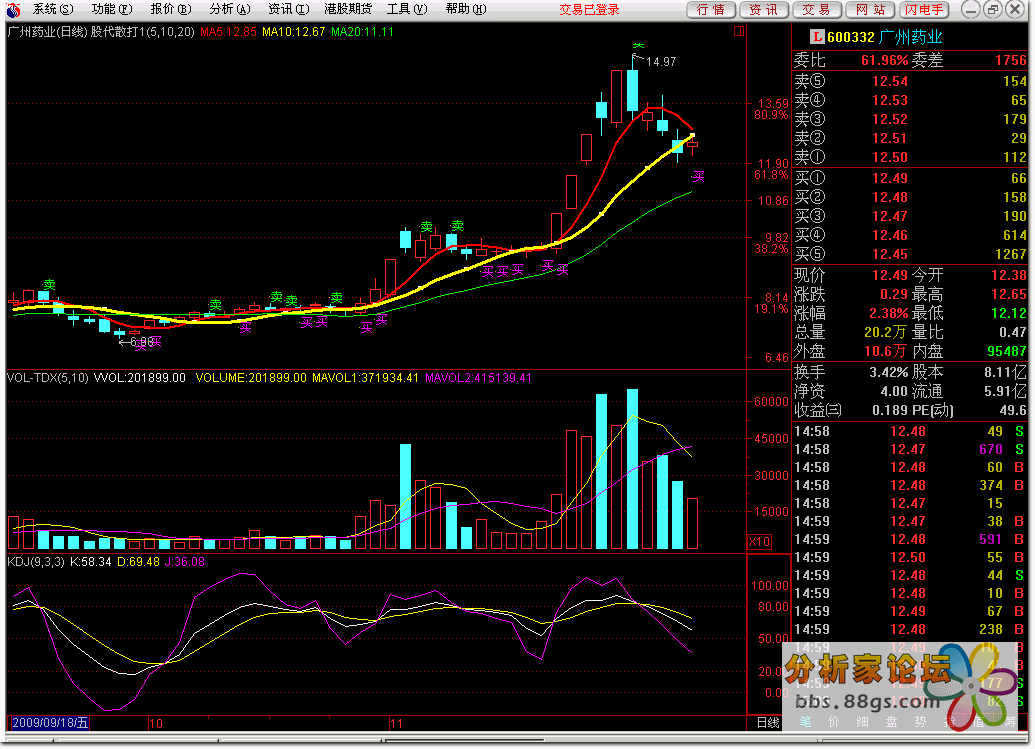Viewport: 1035px width, 749px height.
Task: Click the 交易 button
Action: [x=817, y=10]
